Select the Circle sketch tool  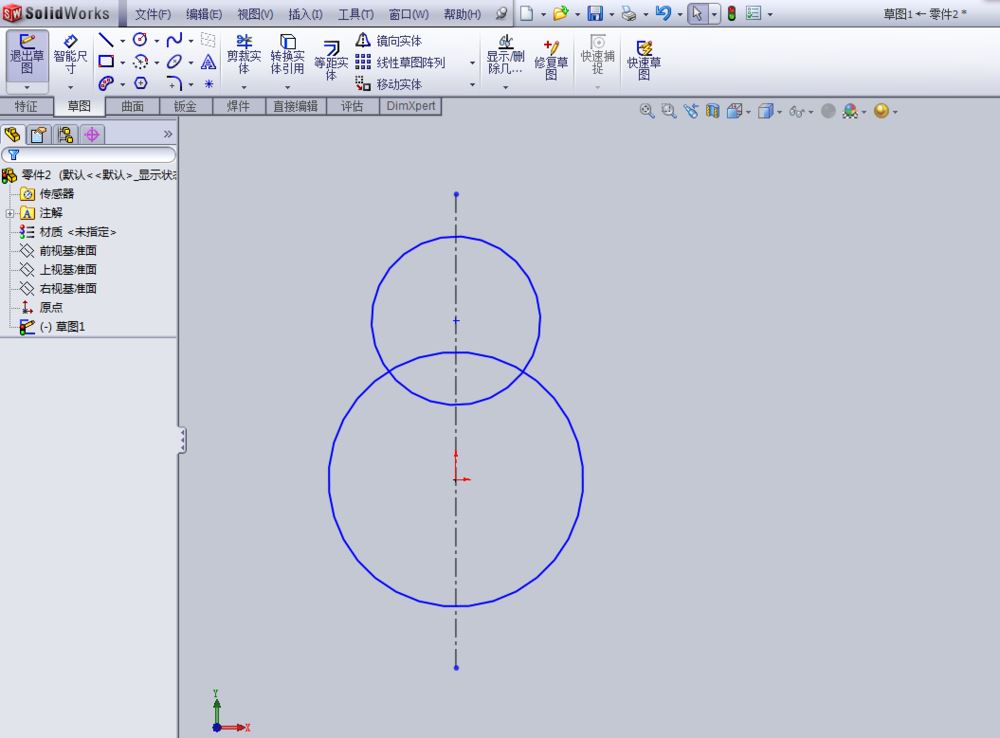140,40
